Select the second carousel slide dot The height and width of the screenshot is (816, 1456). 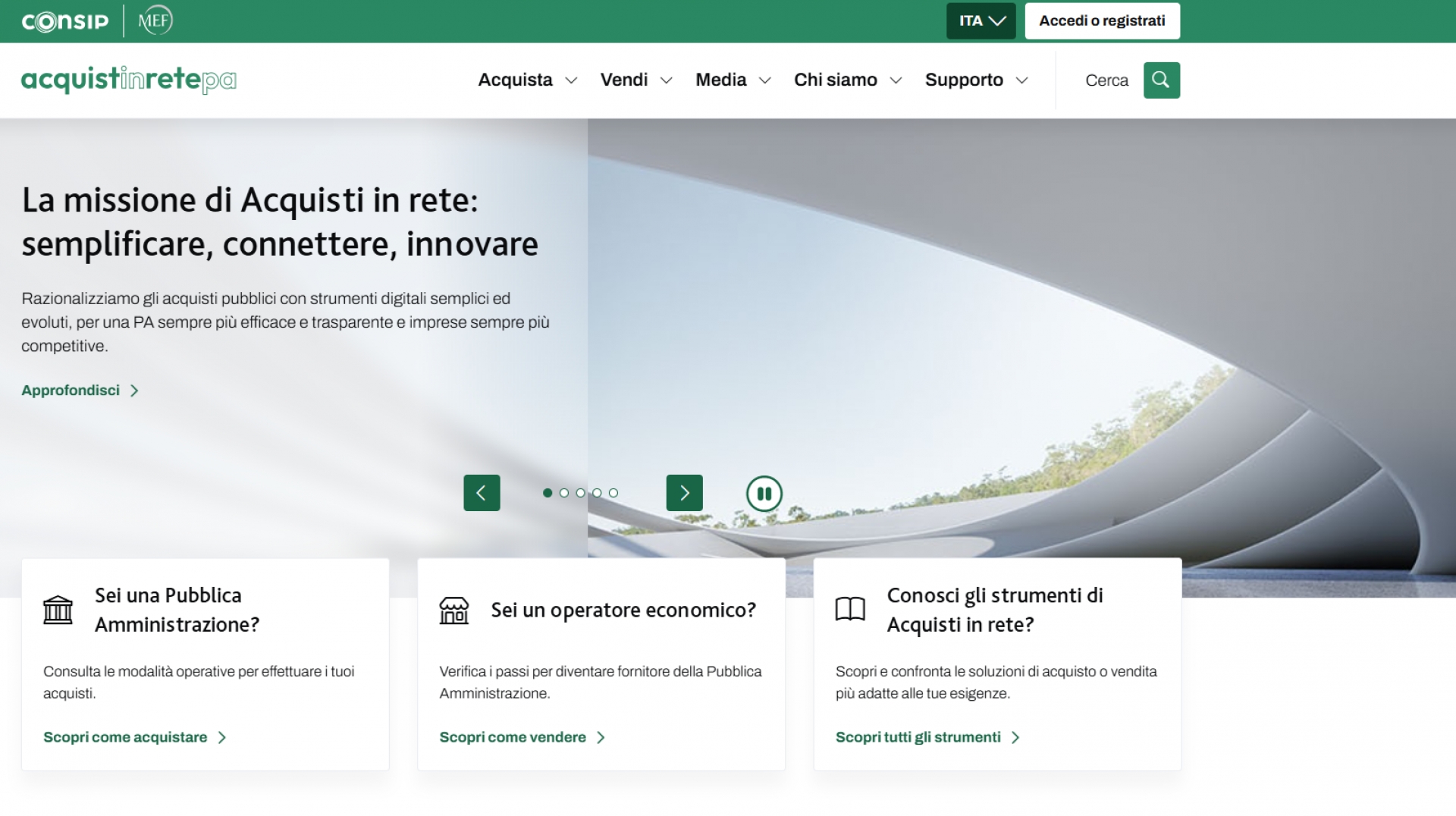pos(563,493)
